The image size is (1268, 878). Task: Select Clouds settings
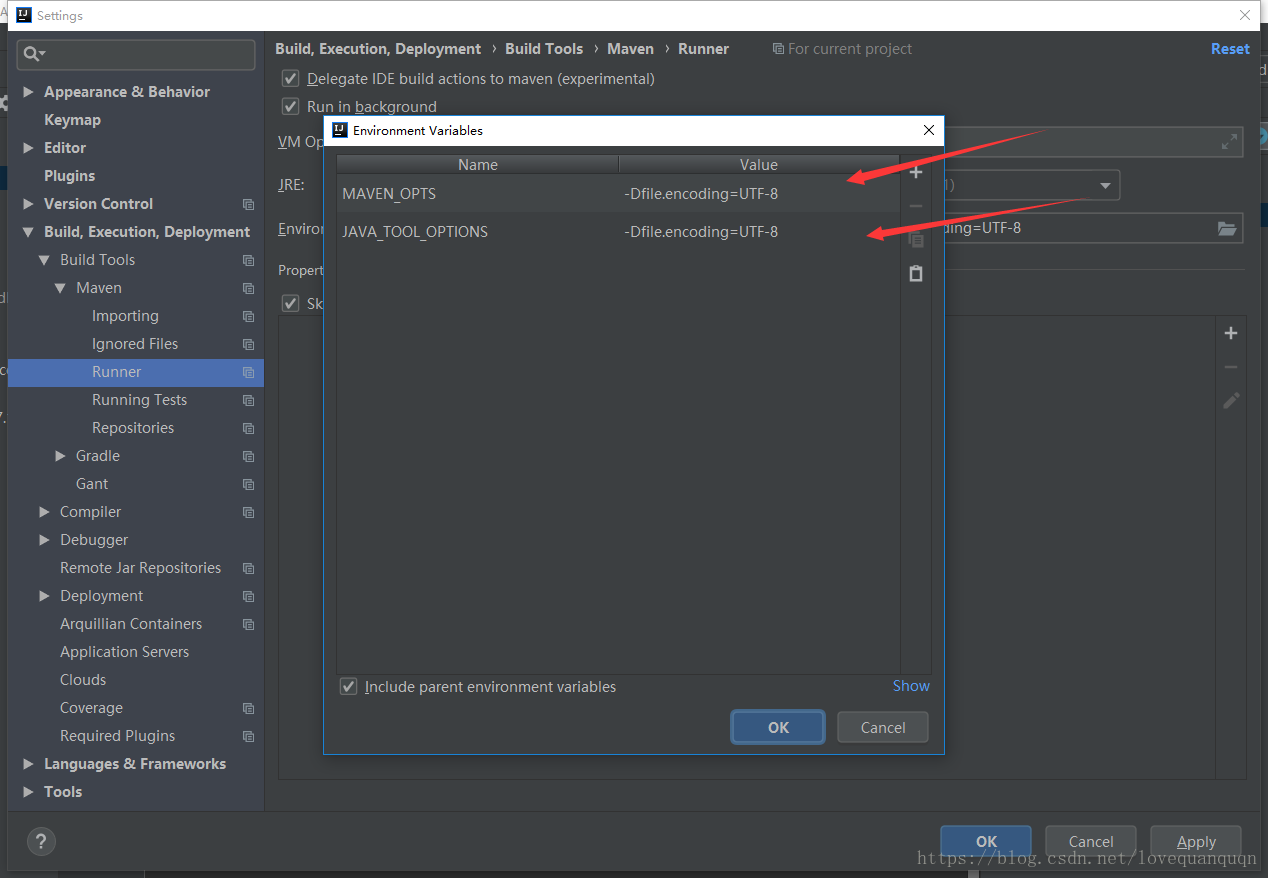click(83, 680)
